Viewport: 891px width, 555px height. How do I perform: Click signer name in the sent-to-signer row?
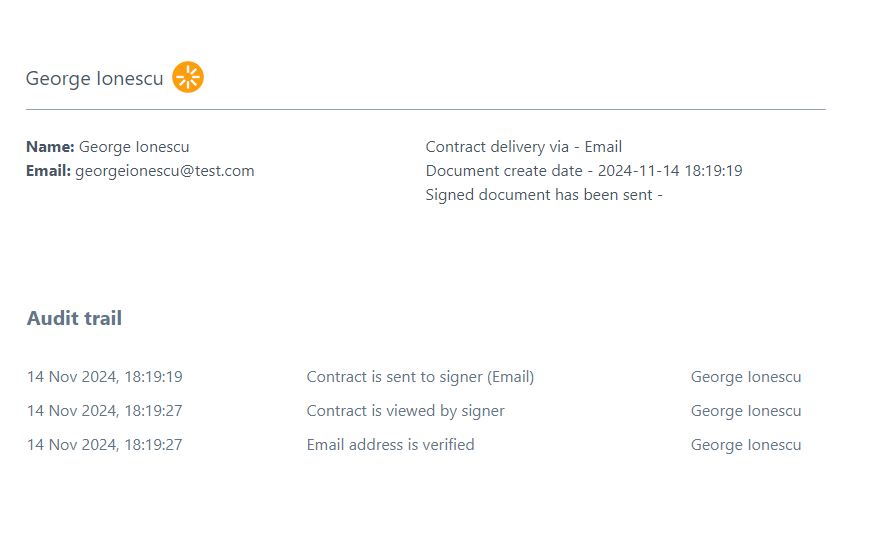click(x=746, y=377)
